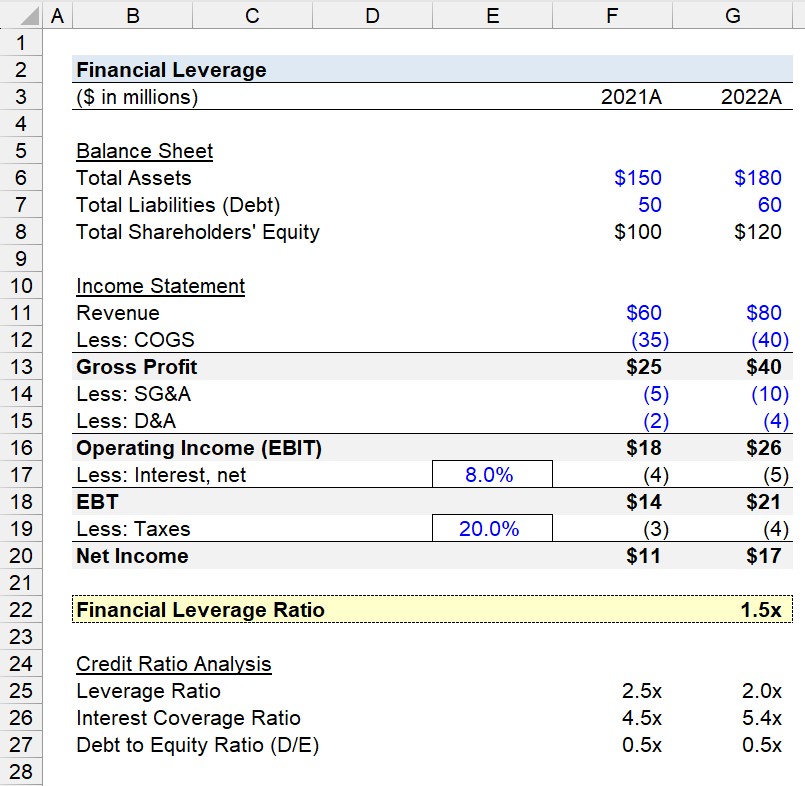
Task: Click the 8.0% interest rate cell
Action: [492, 474]
